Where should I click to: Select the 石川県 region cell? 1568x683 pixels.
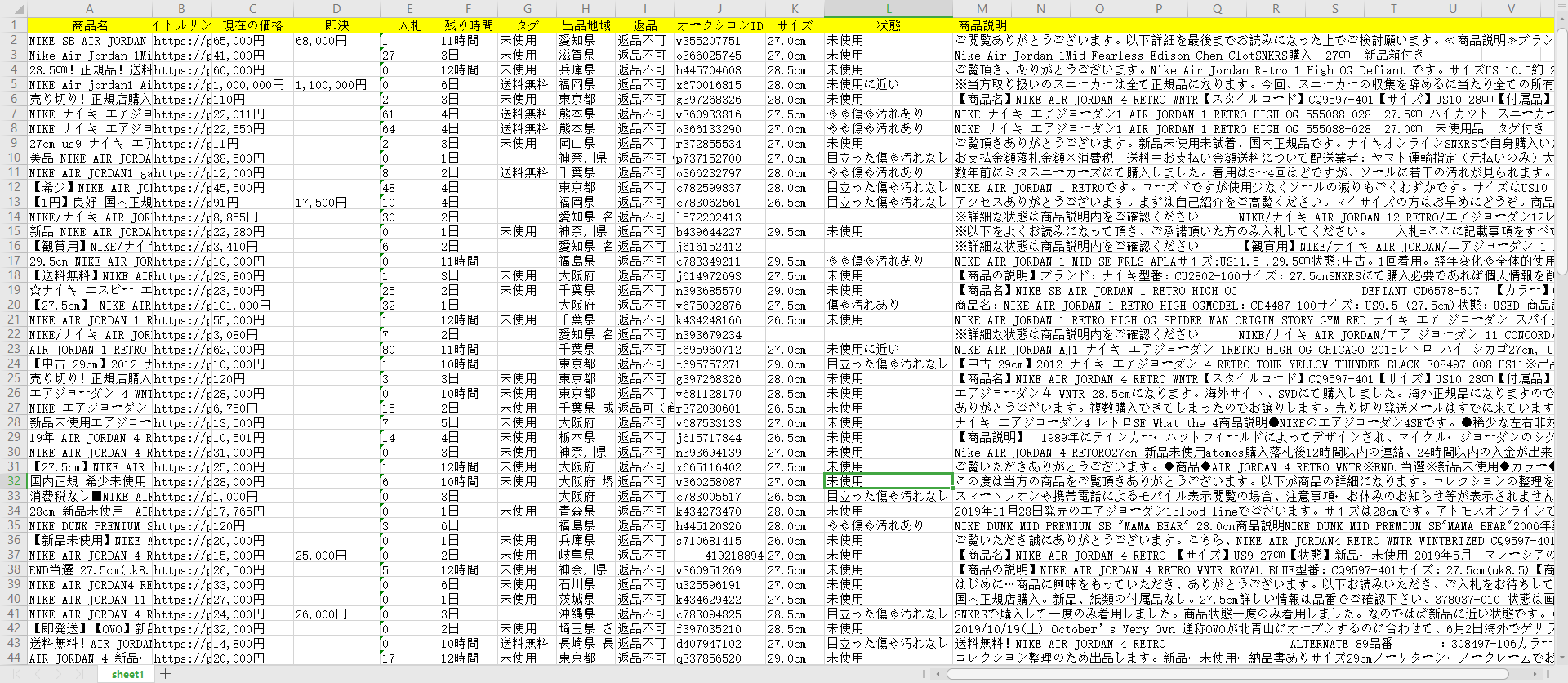coord(586,584)
